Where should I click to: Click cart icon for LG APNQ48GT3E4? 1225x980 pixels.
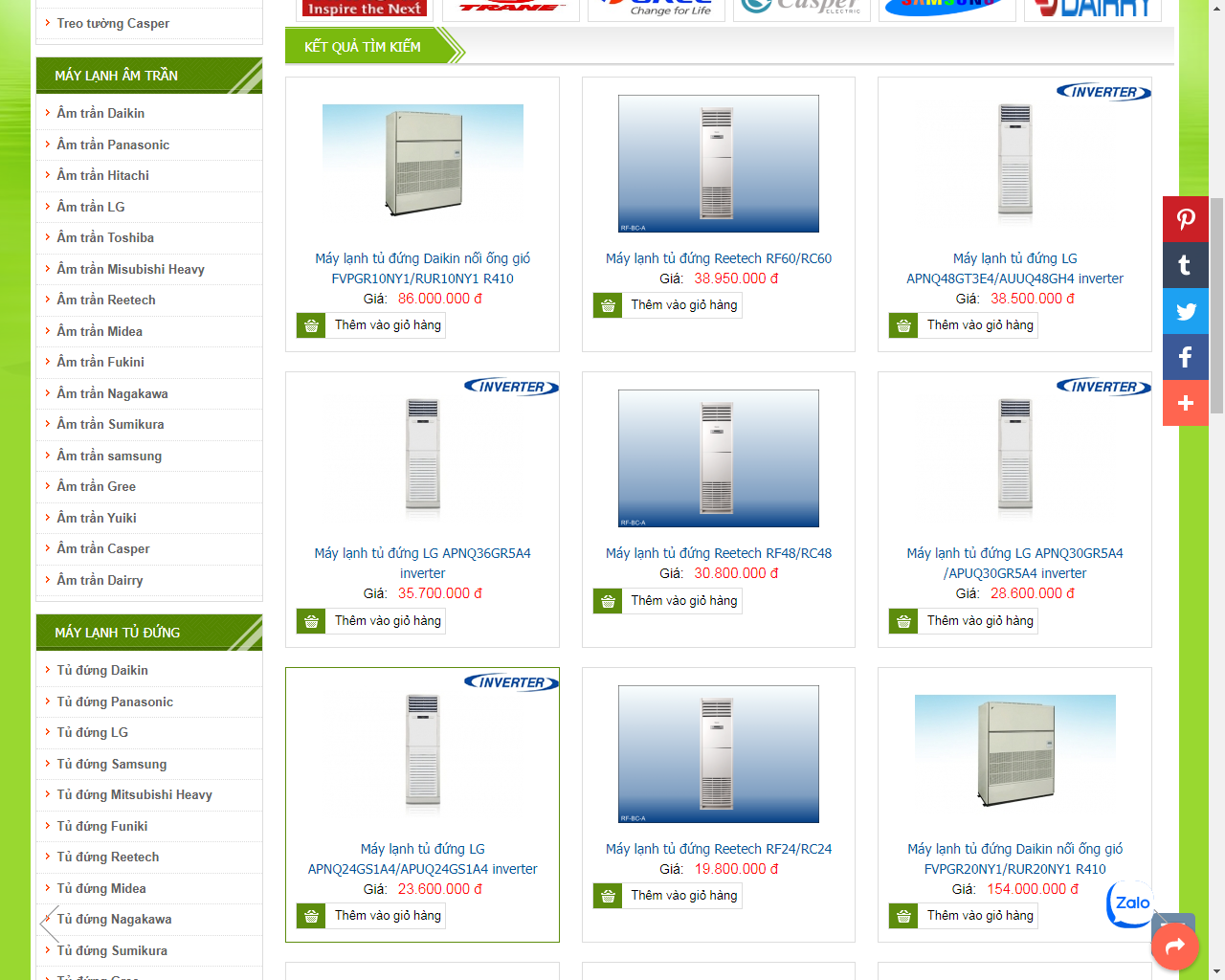(x=903, y=325)
